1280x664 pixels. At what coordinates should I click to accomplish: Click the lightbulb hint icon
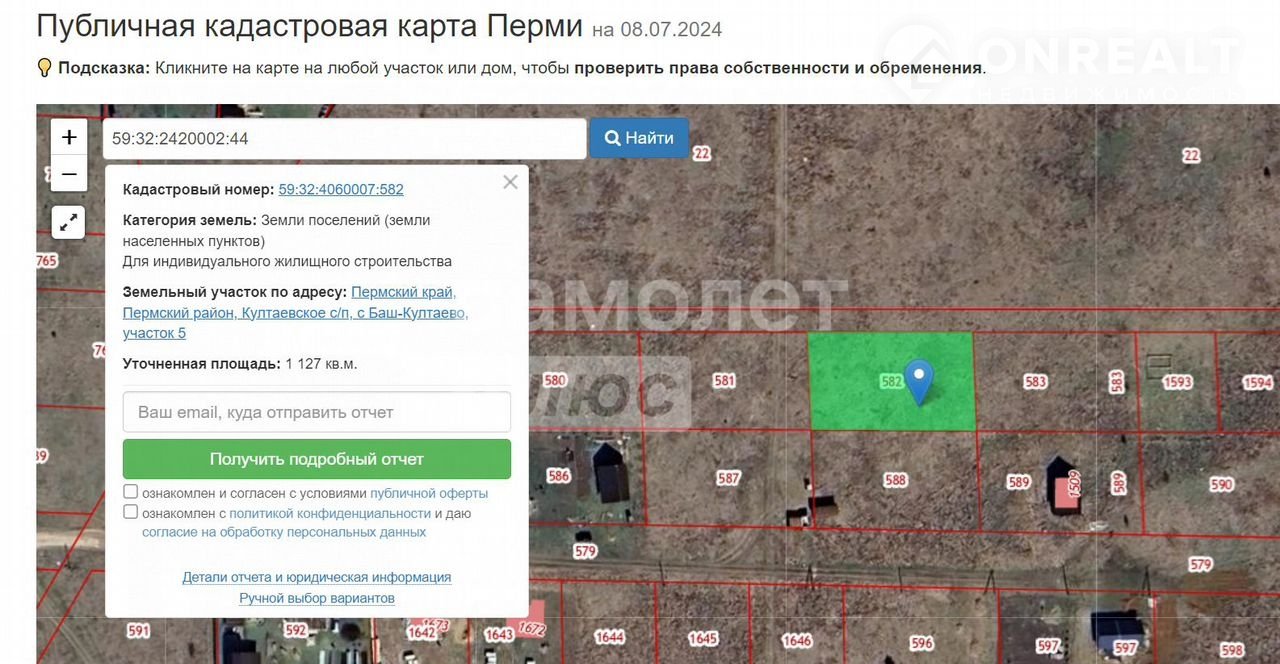tap(44, 68)
